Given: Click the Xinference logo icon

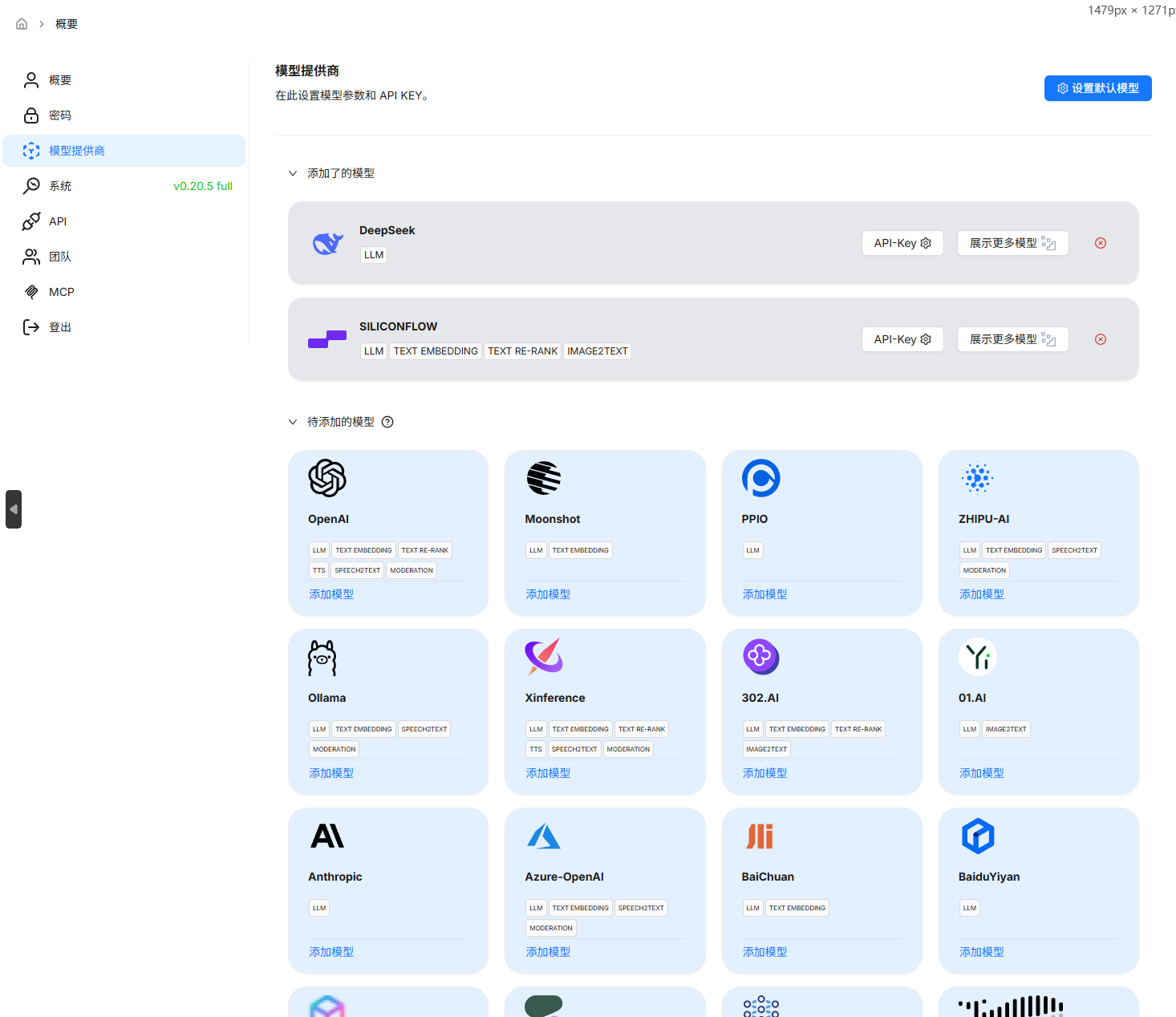Looking at the screenshot, I should click(544, 657).
